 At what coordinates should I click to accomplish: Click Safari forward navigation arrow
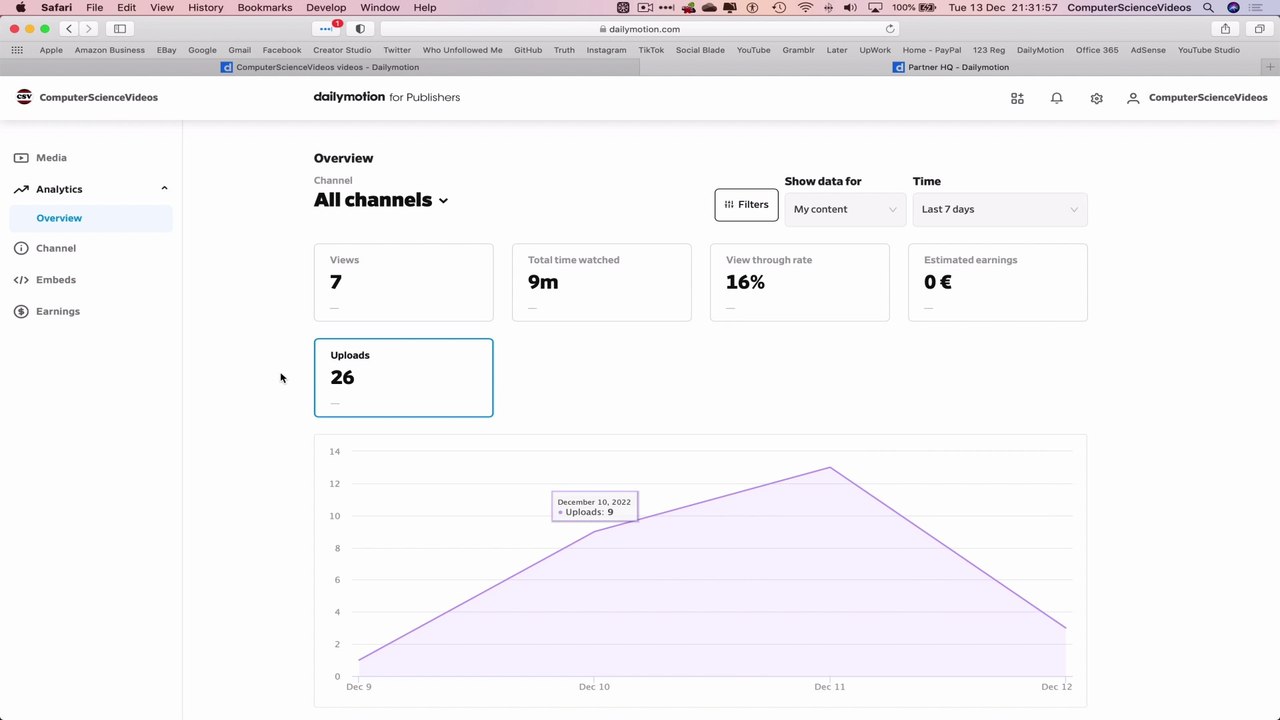coord(88,29)
